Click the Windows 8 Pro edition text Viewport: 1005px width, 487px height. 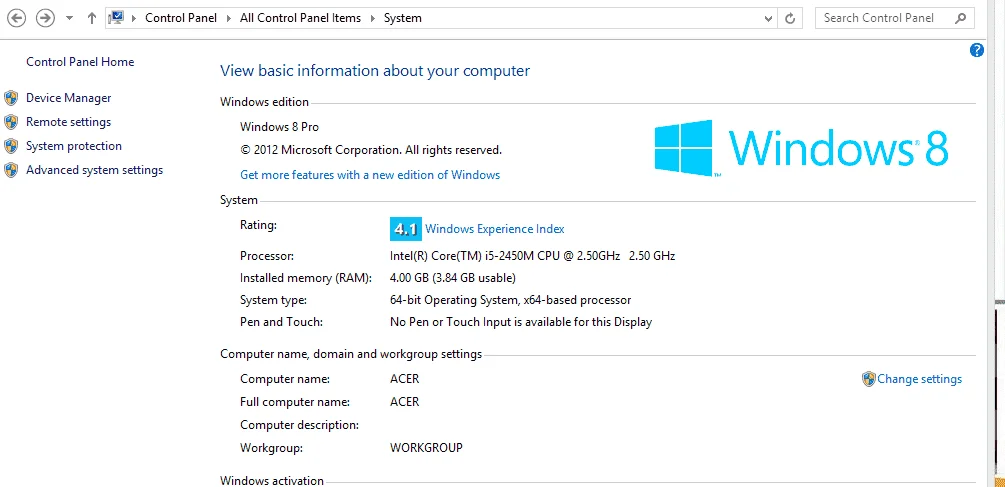tap(279, 127)
